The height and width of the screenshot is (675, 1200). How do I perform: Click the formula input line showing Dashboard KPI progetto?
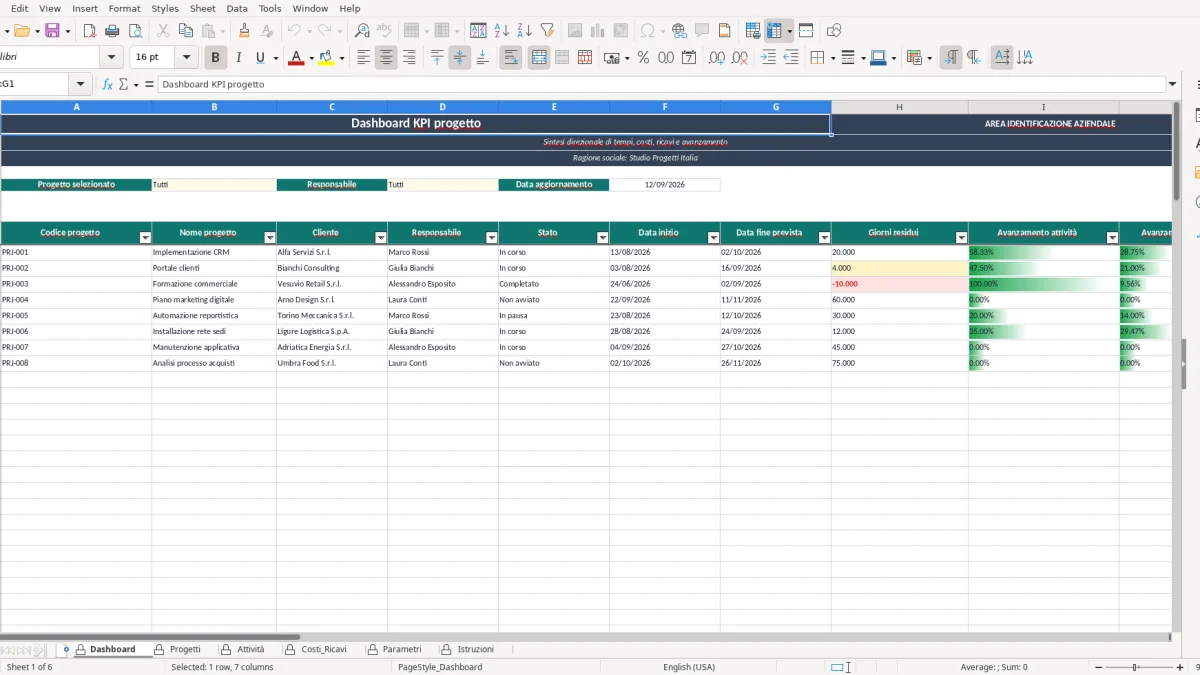(x=661, y=85)
